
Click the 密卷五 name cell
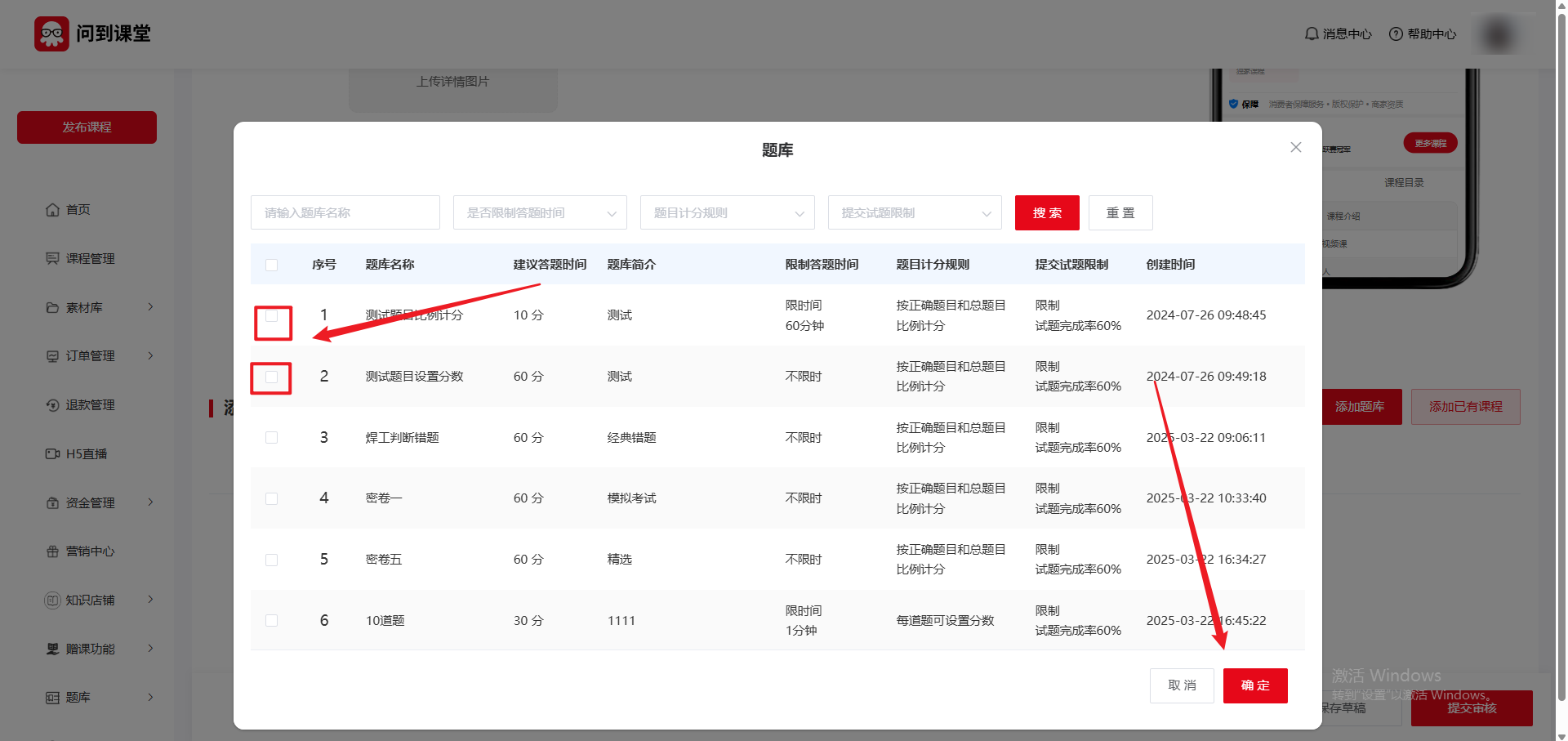pos(384,560)
